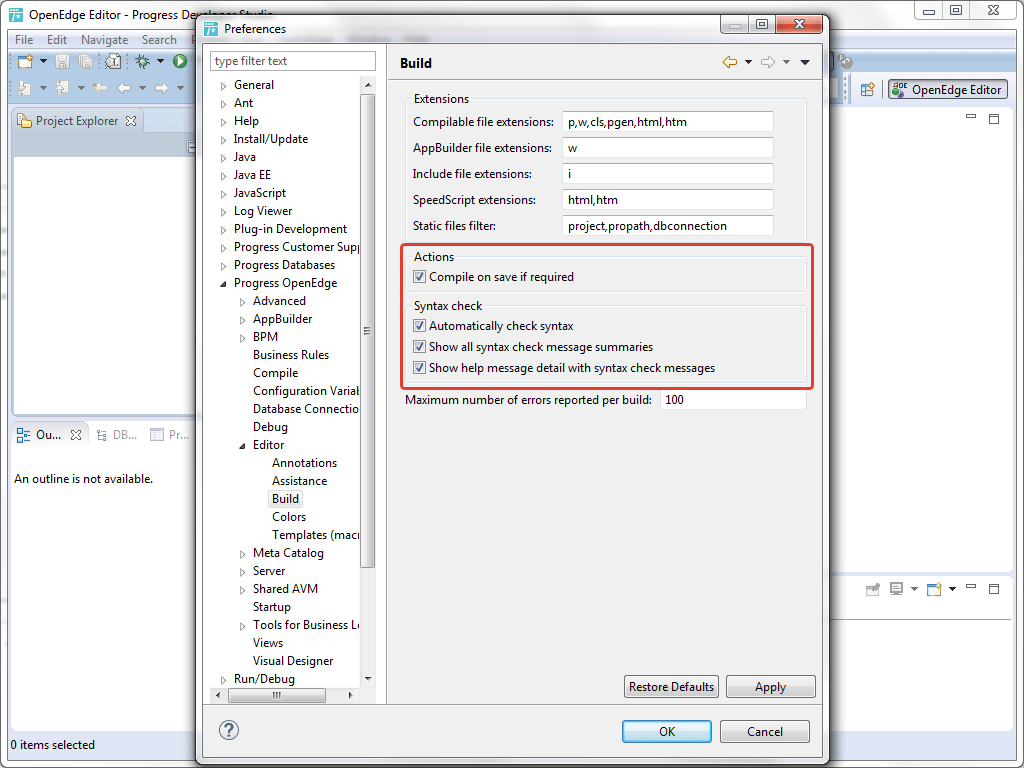Expand the Run/Debug preferences node
This screenshot has width=1024, height=768.
pos(223,680)
